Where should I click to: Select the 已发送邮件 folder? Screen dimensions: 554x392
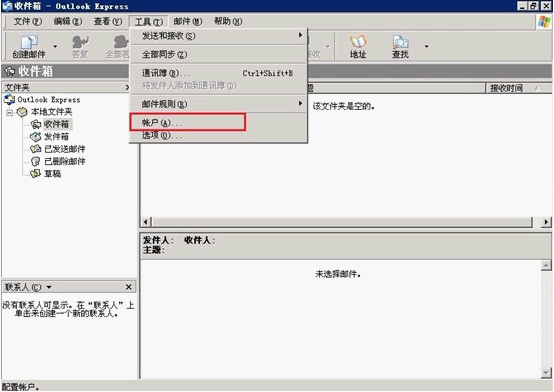coord(65,149)
